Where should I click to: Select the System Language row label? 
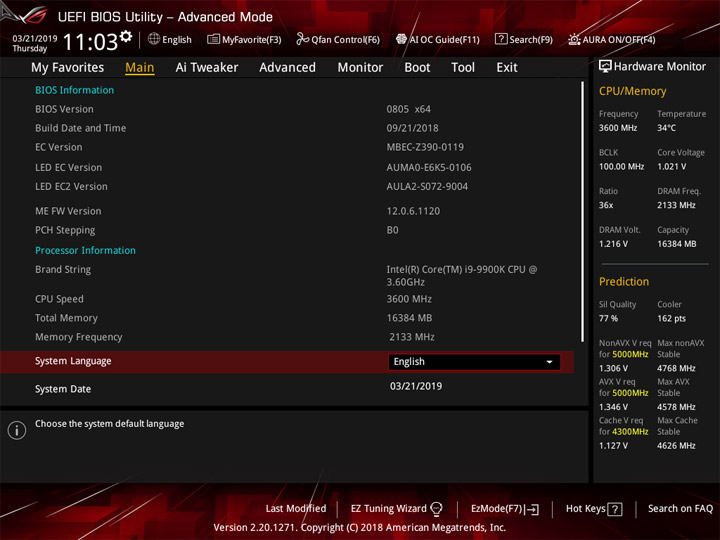click(x=73, y=361)
